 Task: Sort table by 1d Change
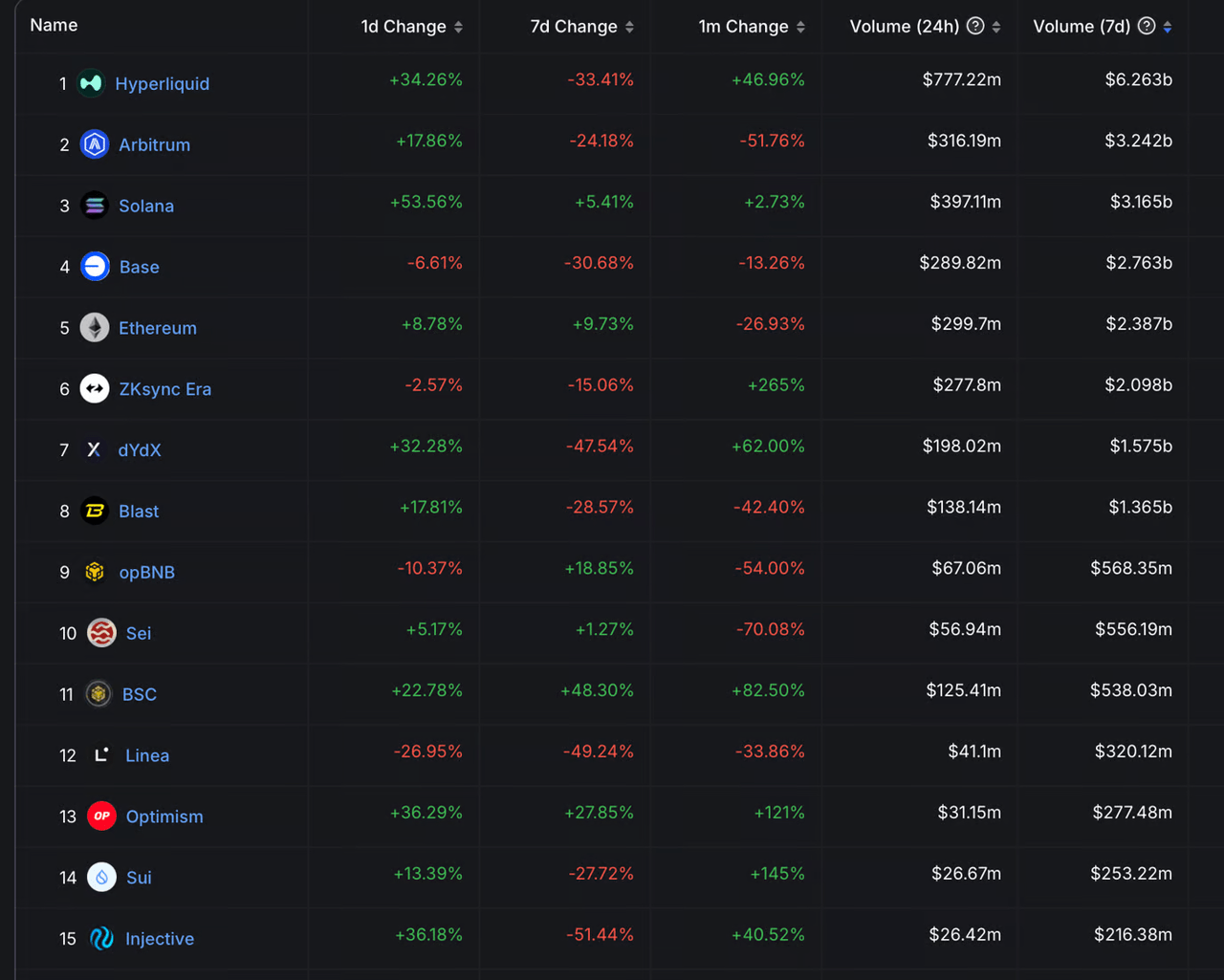pyautogui.click(x=458, y=27)
